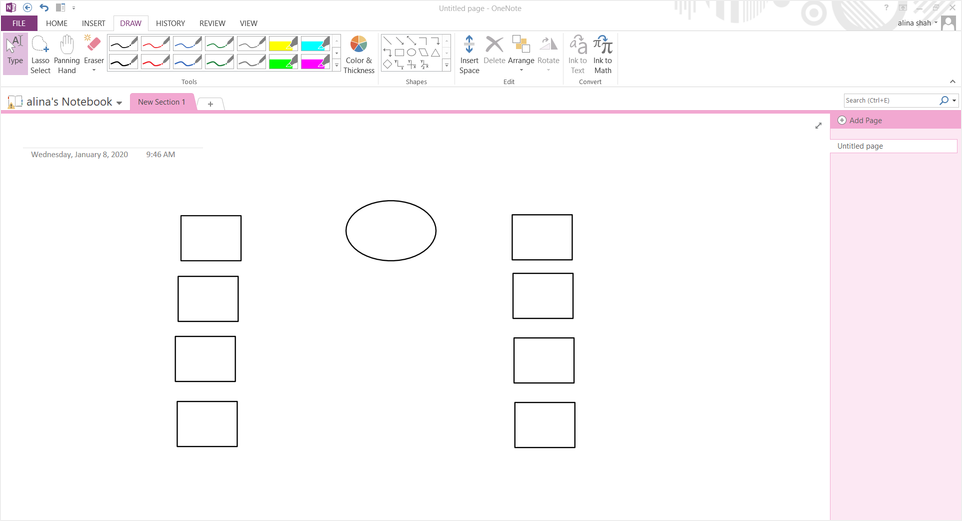Image resolution: width=962 pixels, height=521 pixels.
Task: Pick the magenta highlighter pen
Action: click(316, 62)
